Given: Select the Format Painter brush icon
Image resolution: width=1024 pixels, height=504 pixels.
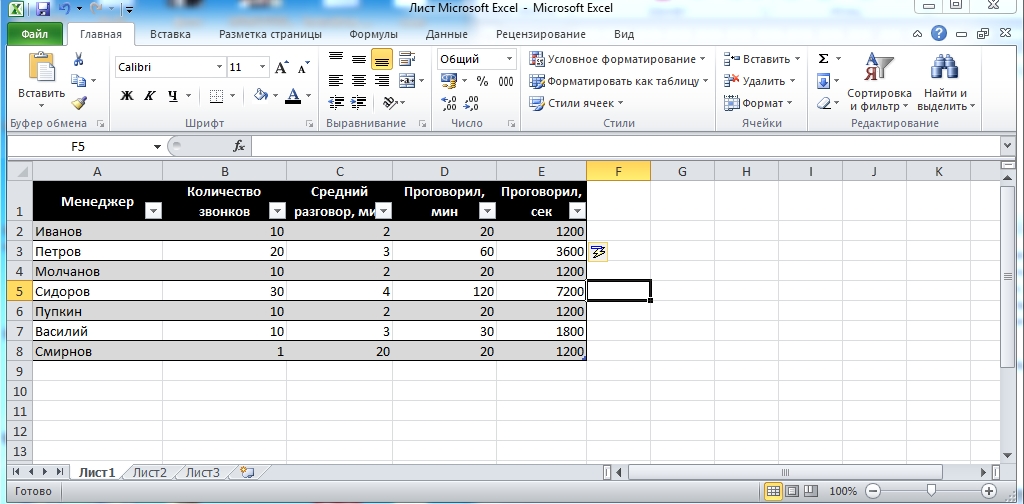Looking at the screenshot, I should click(79, 102).
